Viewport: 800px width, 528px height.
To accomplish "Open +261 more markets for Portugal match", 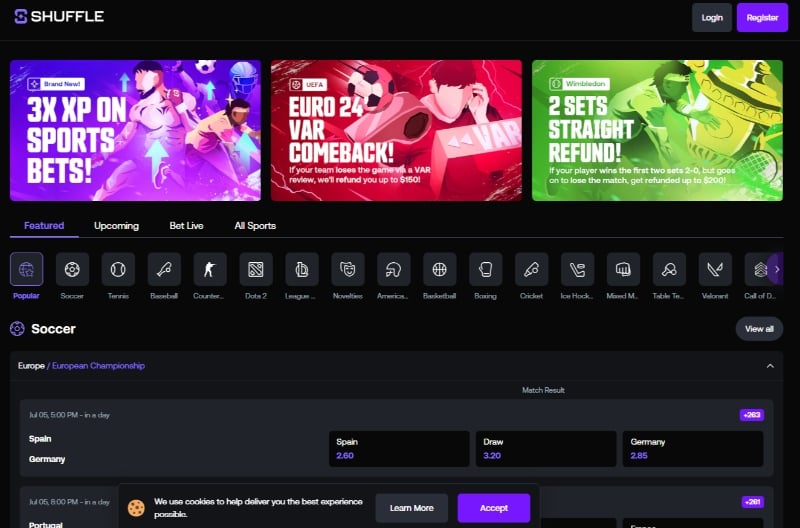I will pyautogui.click(x=753, y=502).
